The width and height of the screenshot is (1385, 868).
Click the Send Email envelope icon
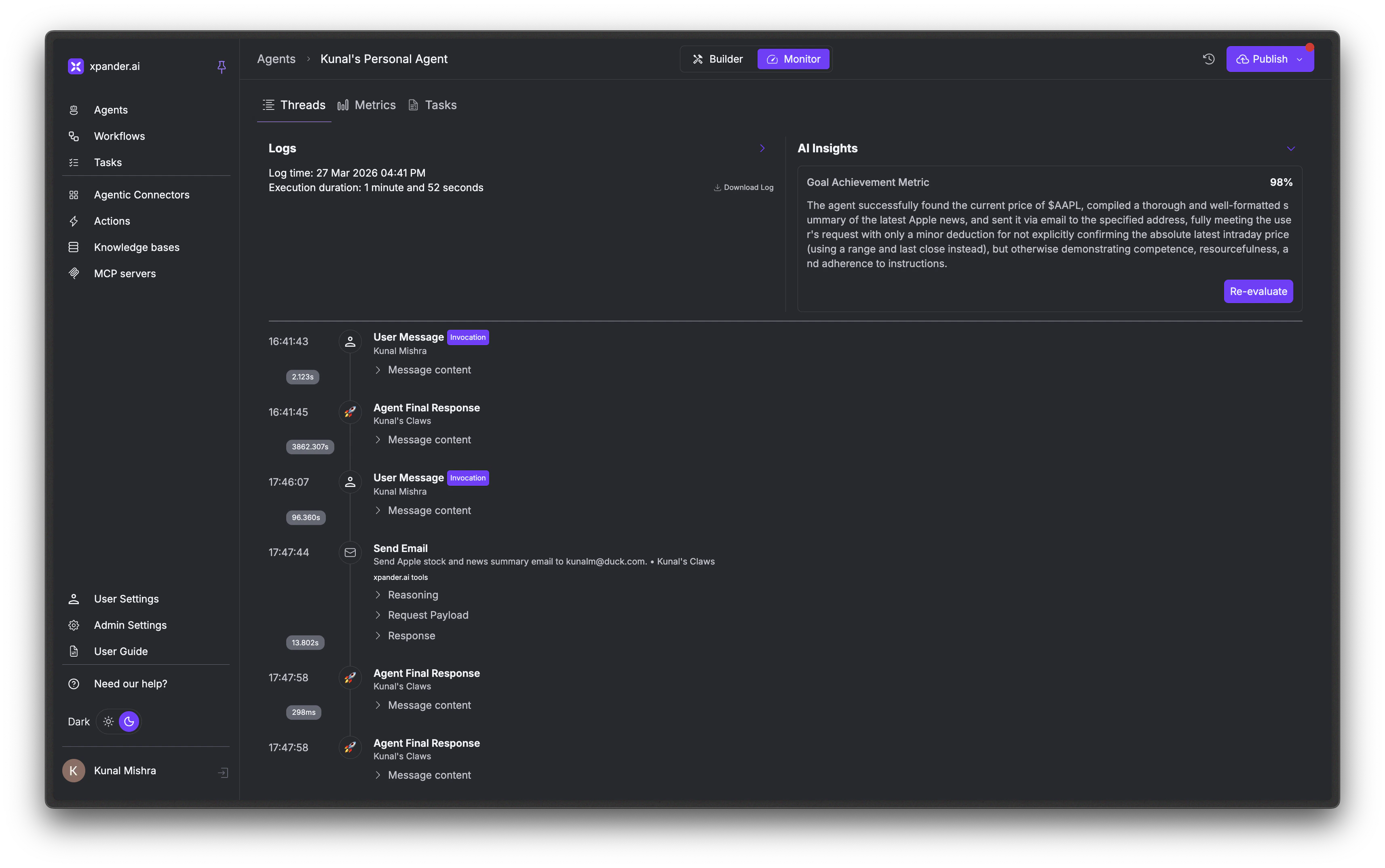point(350,552)
